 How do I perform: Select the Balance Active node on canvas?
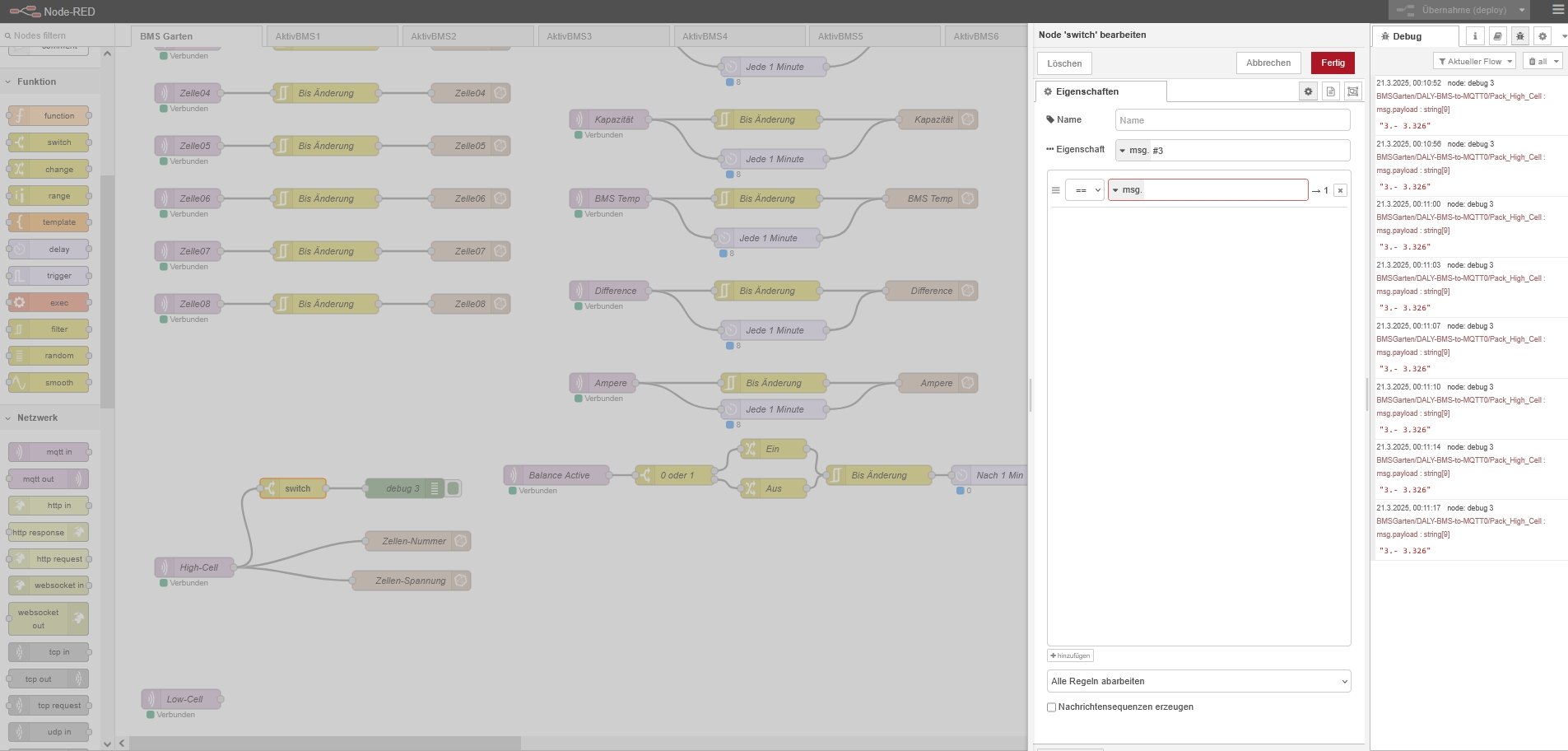click(556, 475)
